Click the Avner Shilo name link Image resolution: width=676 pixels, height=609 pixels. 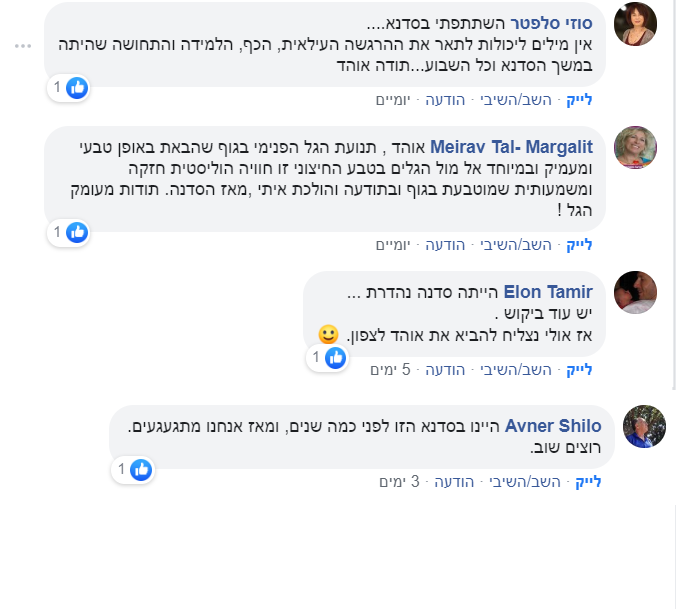tap(553, 426)
